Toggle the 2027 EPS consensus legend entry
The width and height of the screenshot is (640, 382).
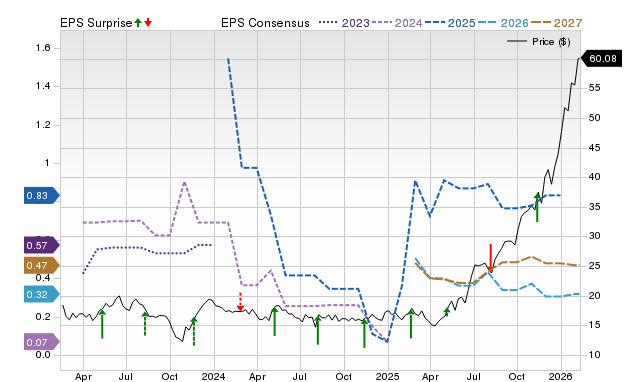coord(556,23)
